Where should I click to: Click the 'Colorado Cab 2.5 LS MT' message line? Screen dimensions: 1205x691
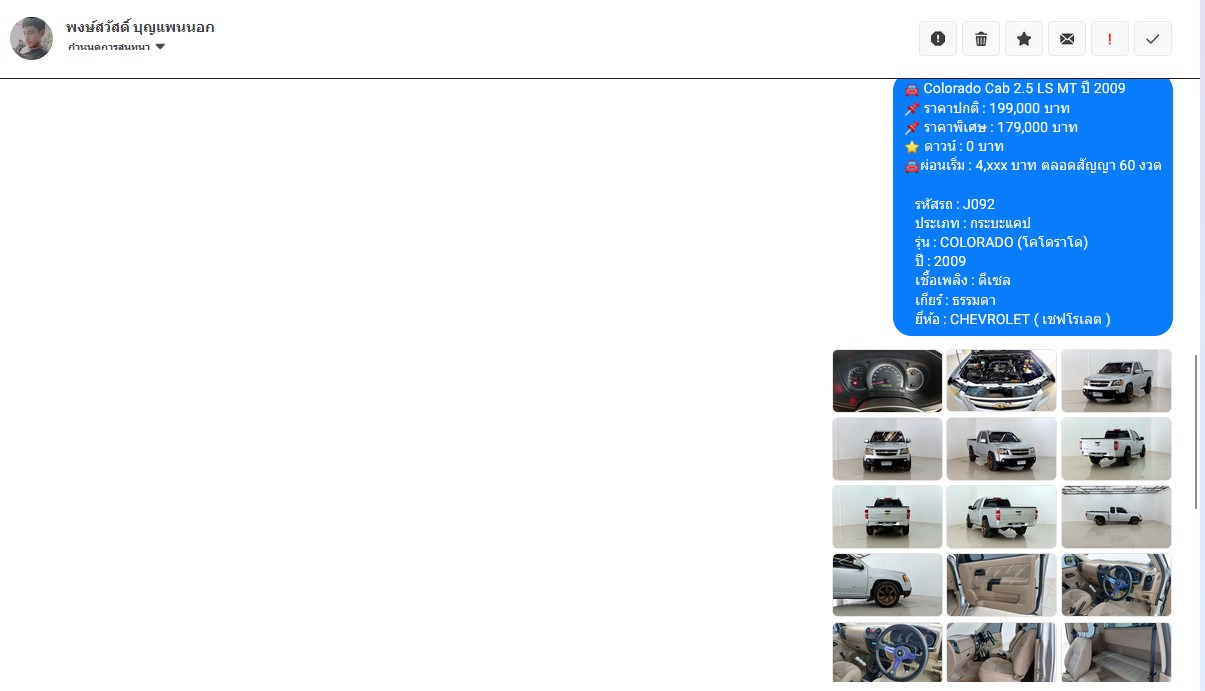pos(1014,88)
